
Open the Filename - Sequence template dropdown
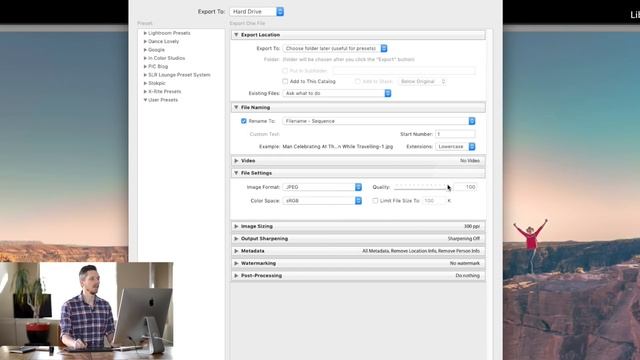[379, 121]
